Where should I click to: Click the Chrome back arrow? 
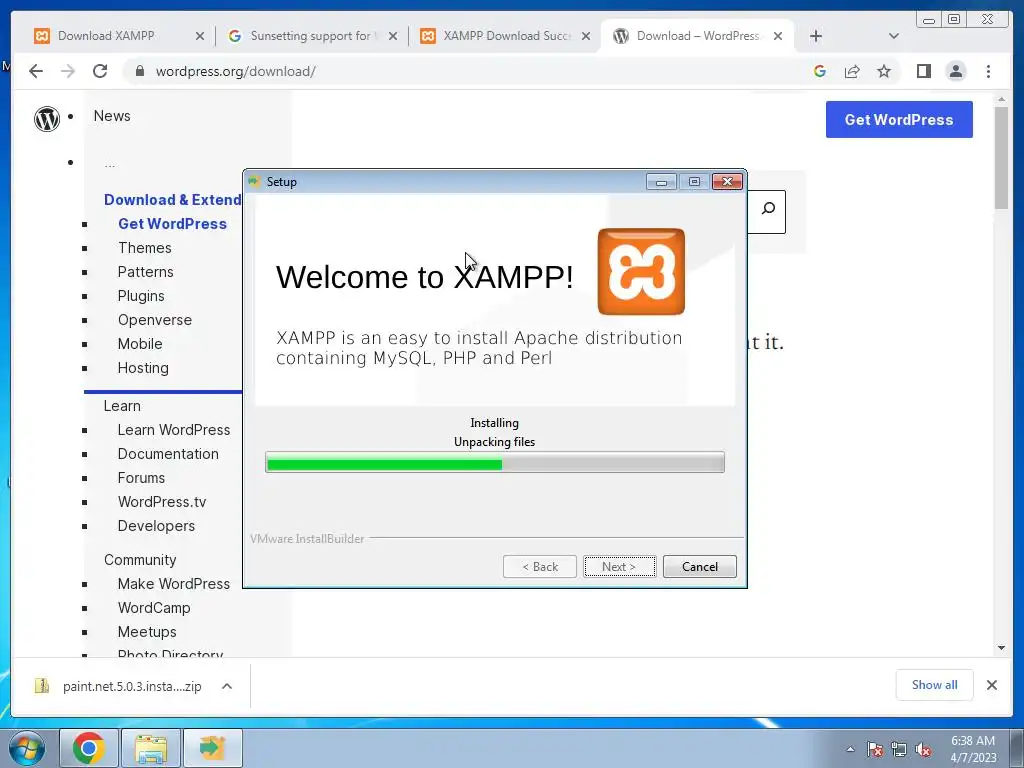pos(36,71)
